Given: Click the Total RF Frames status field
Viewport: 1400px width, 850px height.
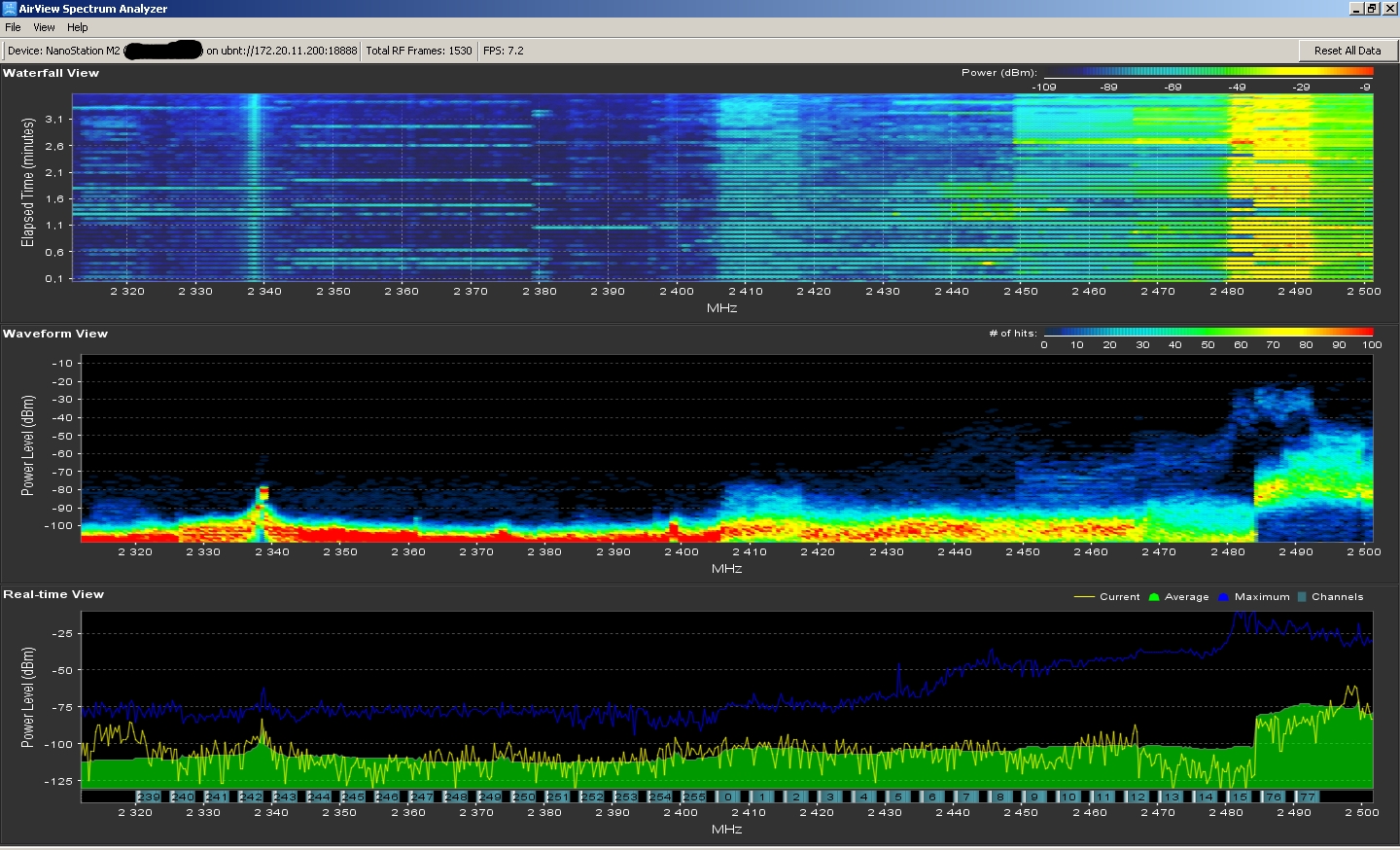Looking at the screenshot, I should (x=419, y=51).
